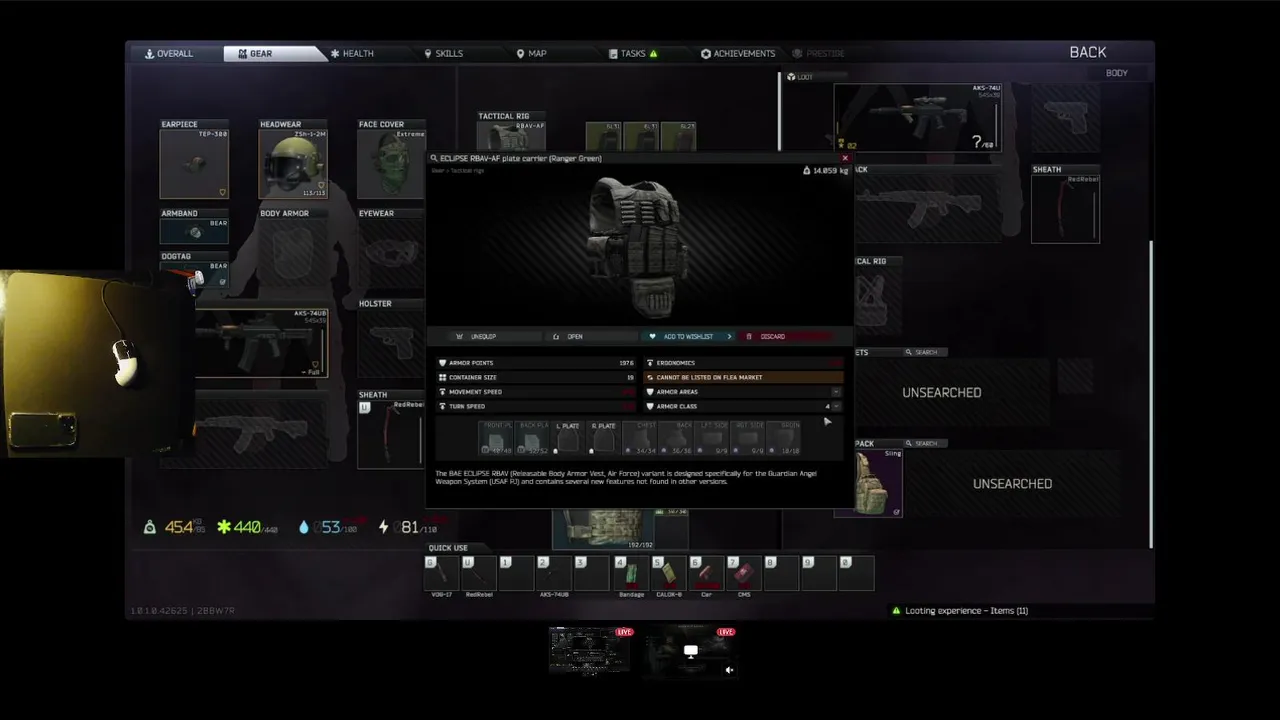Click the second LIVE stream thumbnail
Image resolution: width=1280 pixels, height=720 pixels.
691,651
